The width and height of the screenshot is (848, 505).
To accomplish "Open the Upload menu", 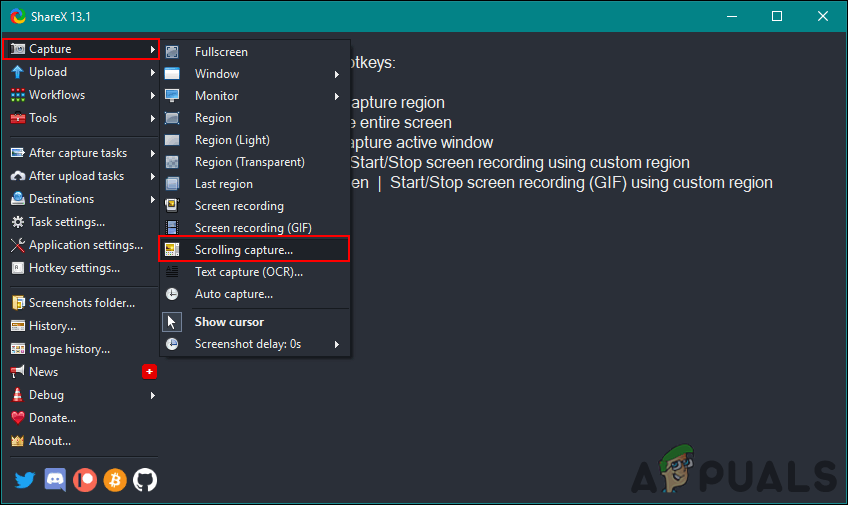I will (48, 72).
